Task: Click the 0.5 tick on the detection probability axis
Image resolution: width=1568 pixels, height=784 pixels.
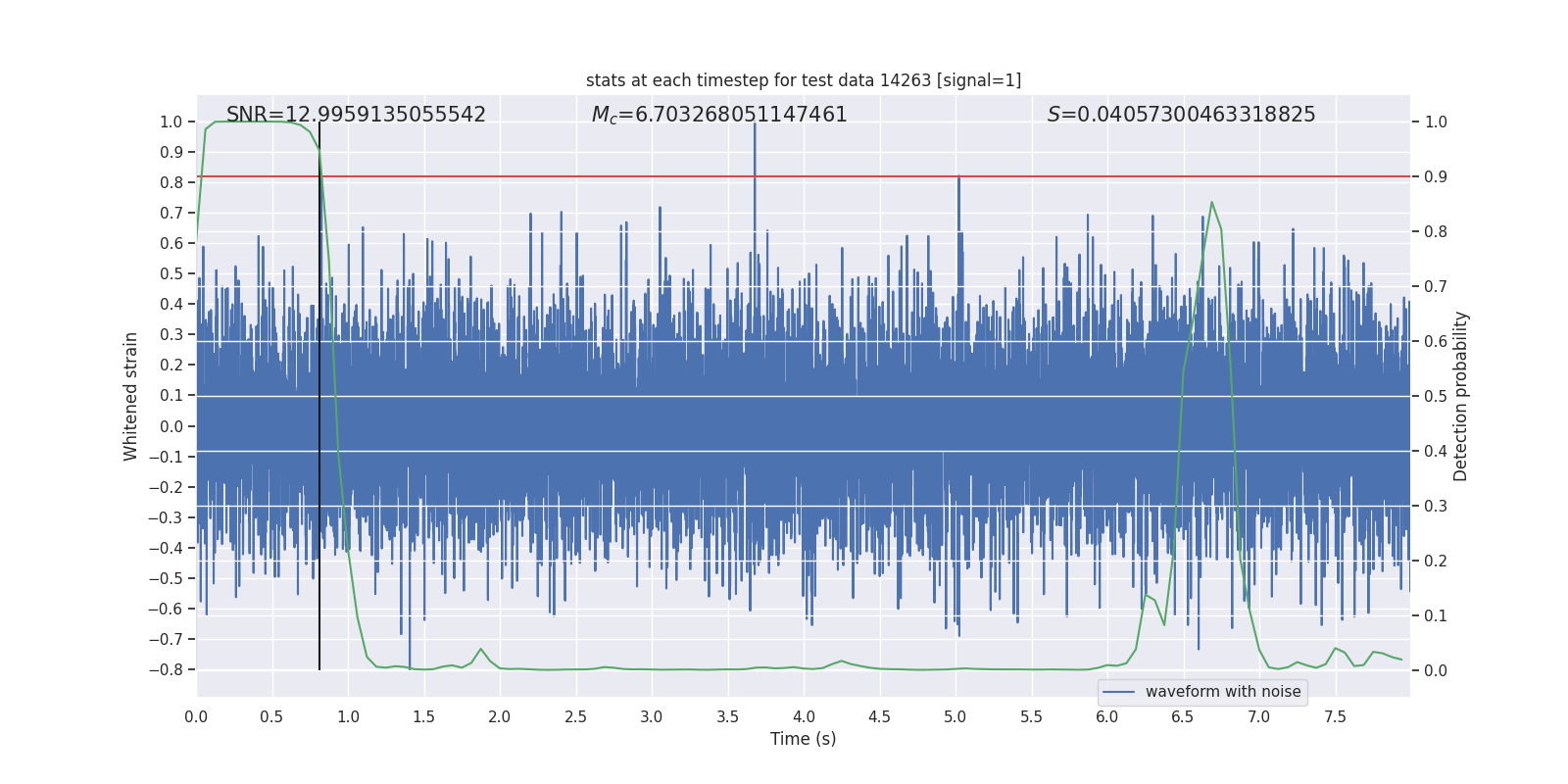Action: tap(1435, 397)
